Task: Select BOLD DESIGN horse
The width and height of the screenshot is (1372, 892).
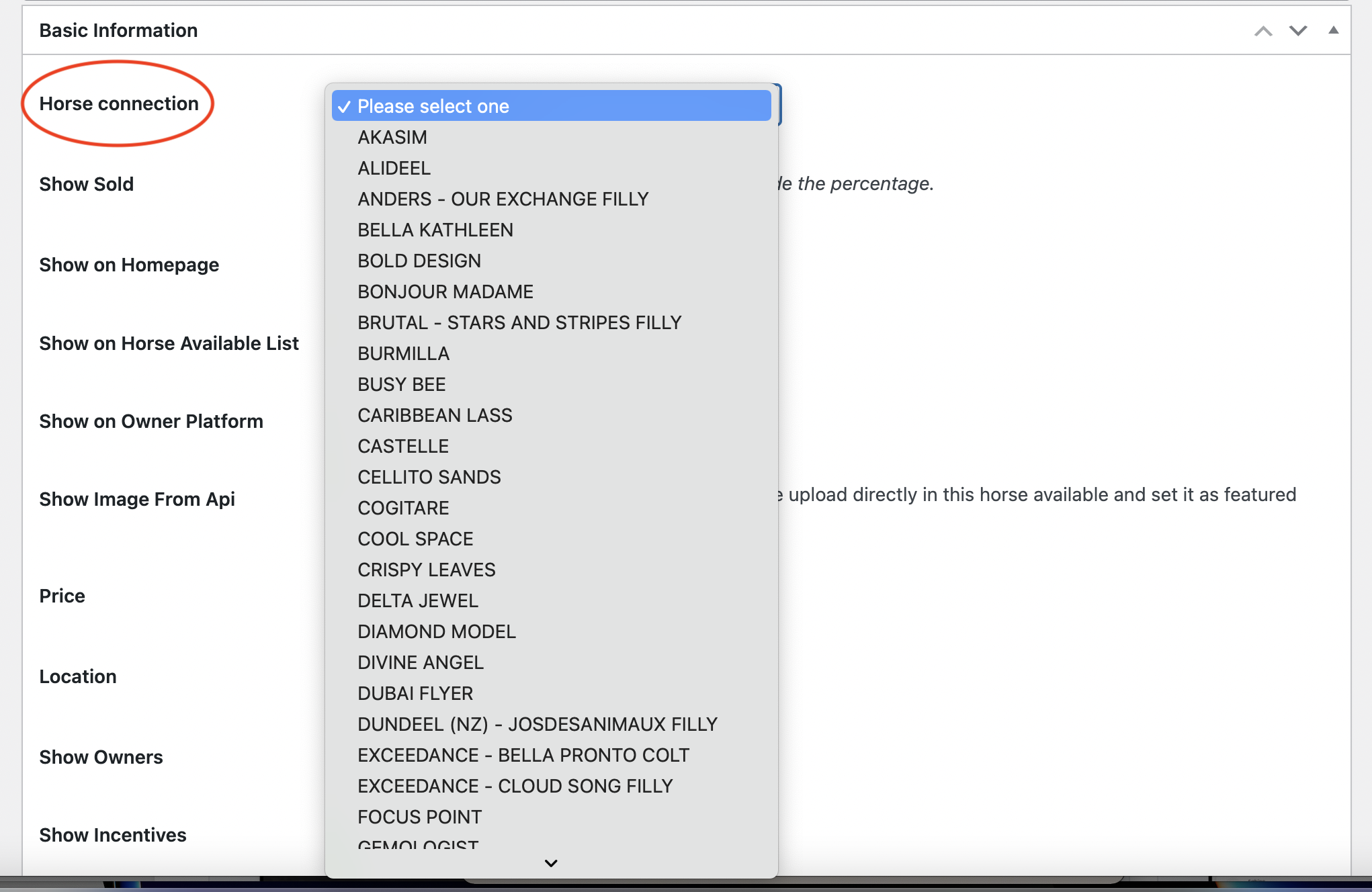Action: [419, 261]
